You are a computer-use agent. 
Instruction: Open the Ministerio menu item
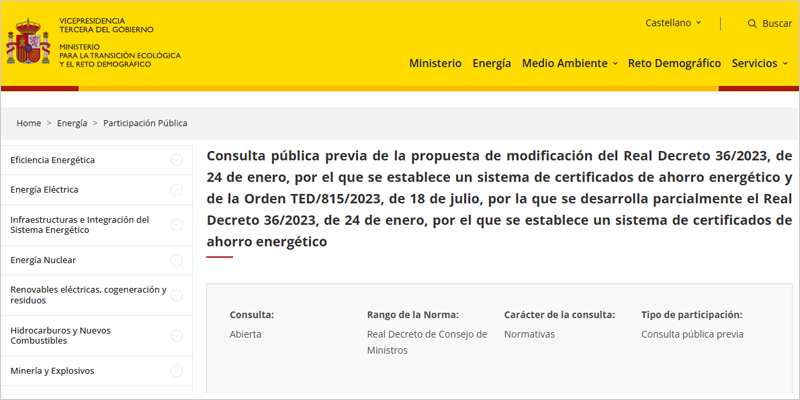coord(435,63)
